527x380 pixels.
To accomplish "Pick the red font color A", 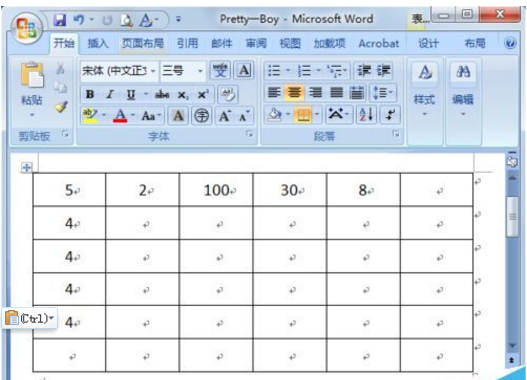I will tap(120, 116).
